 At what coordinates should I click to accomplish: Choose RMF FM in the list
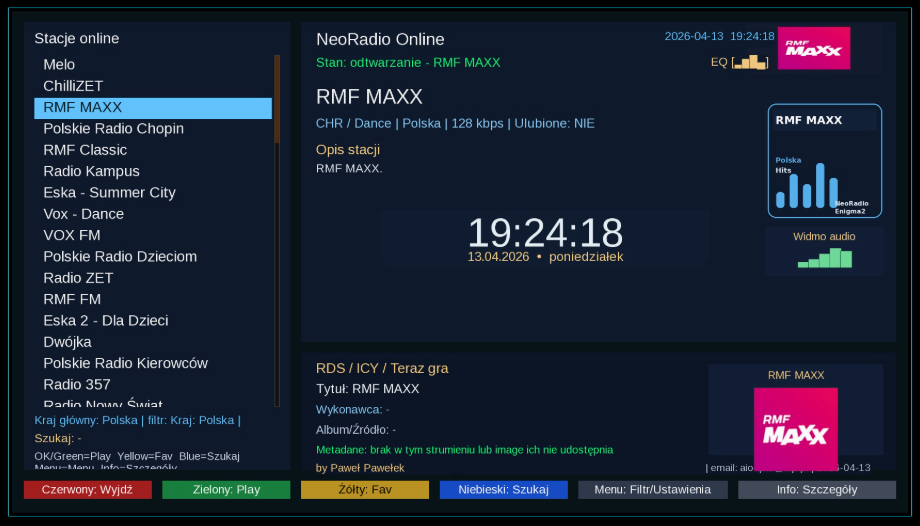[153, 299]
